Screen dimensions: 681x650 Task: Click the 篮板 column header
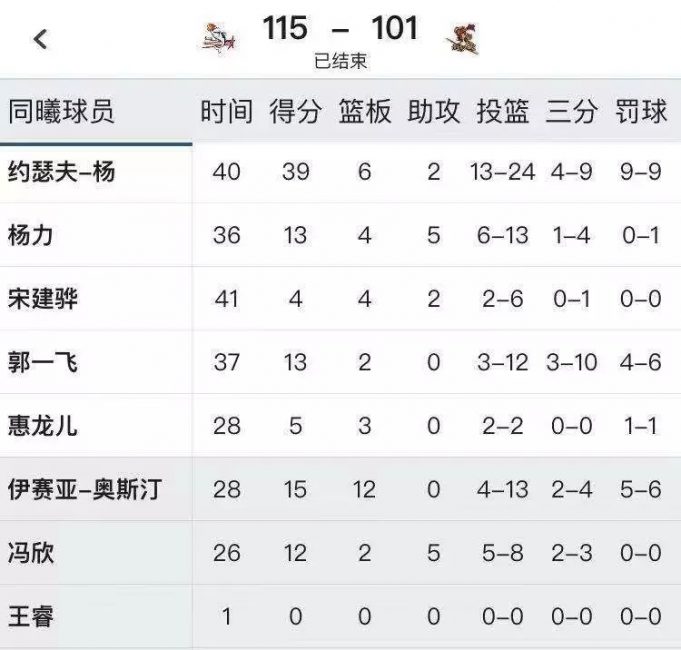coord(365,111)
